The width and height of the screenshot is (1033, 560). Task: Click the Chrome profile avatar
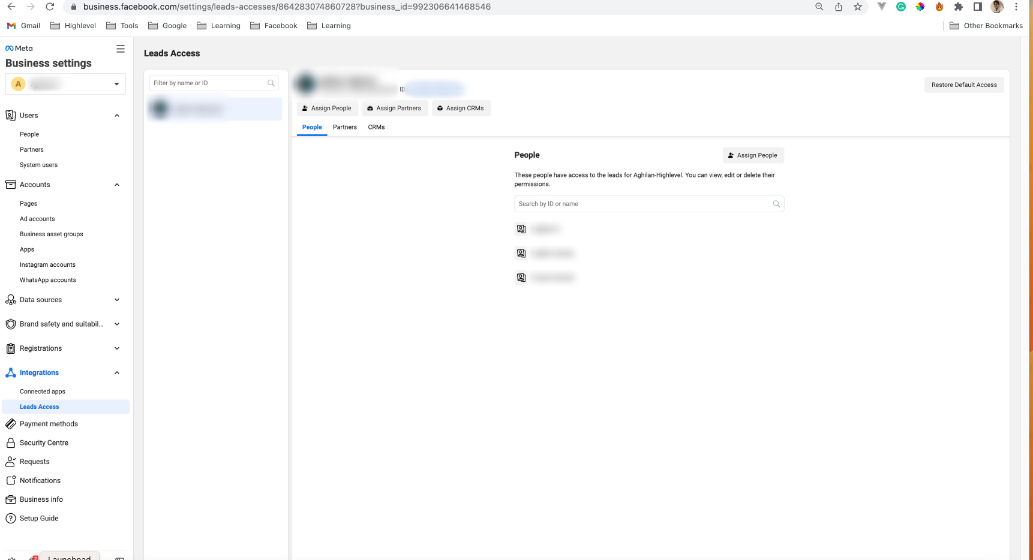tap(997, 7)
